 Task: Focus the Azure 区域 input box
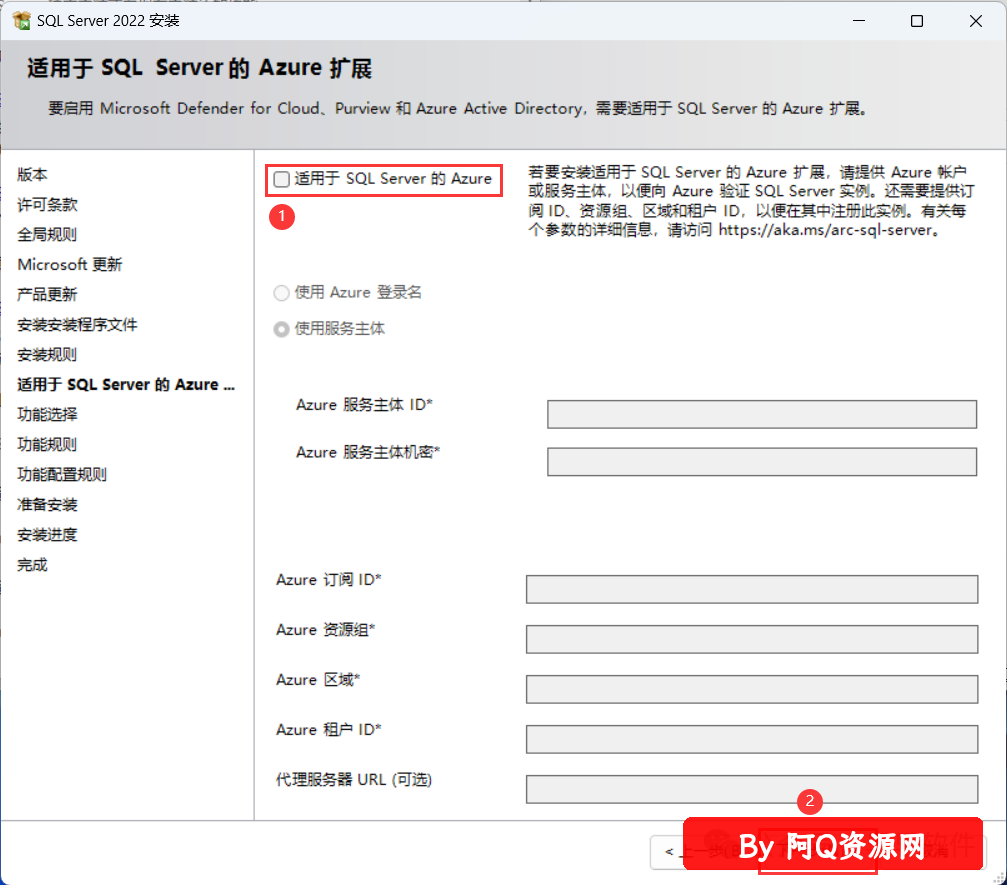click(x=751, y=689)
